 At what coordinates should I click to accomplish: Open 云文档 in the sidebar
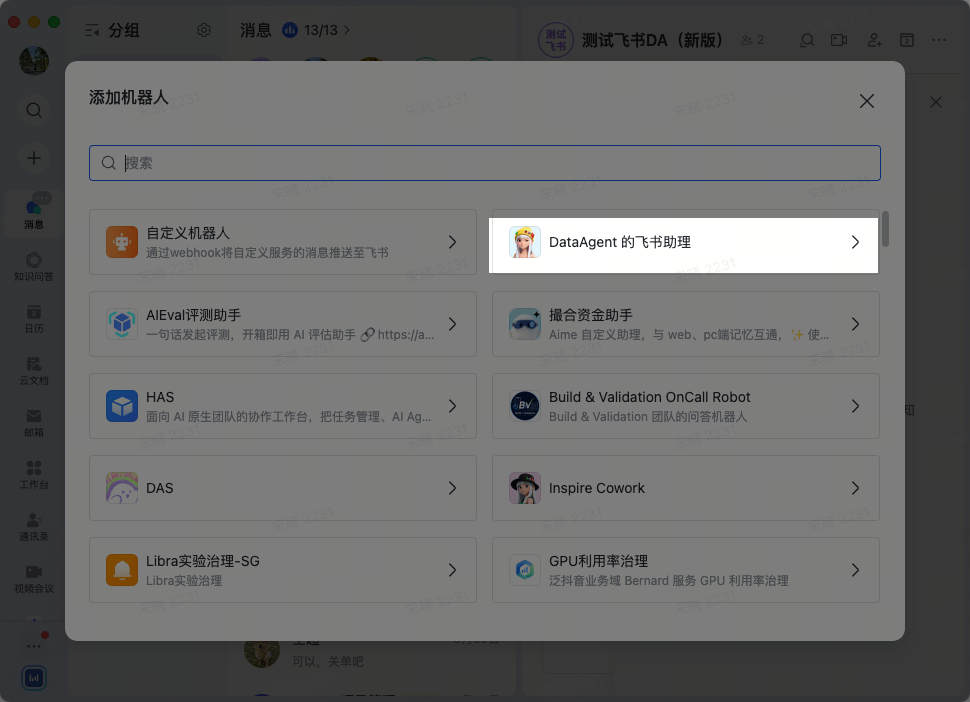point(34,370)
